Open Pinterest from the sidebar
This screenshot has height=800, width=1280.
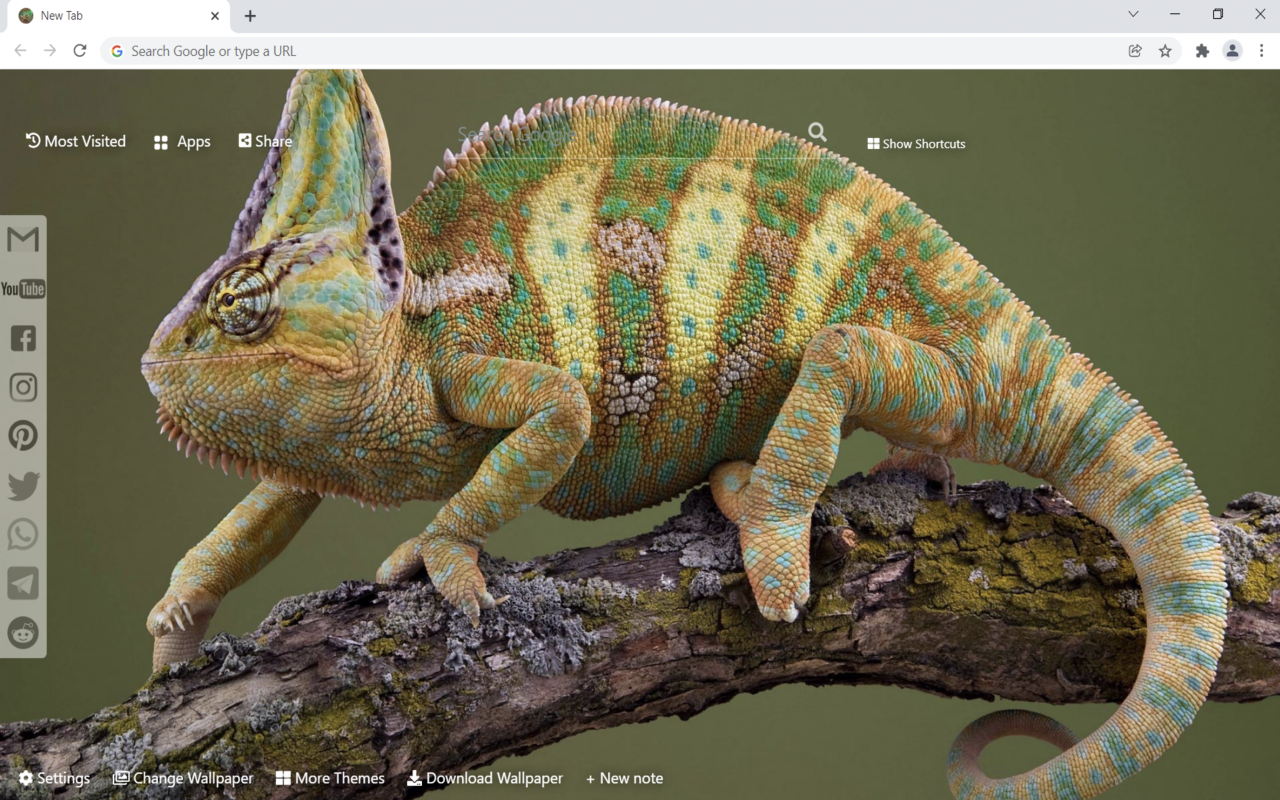click(23, 436)
